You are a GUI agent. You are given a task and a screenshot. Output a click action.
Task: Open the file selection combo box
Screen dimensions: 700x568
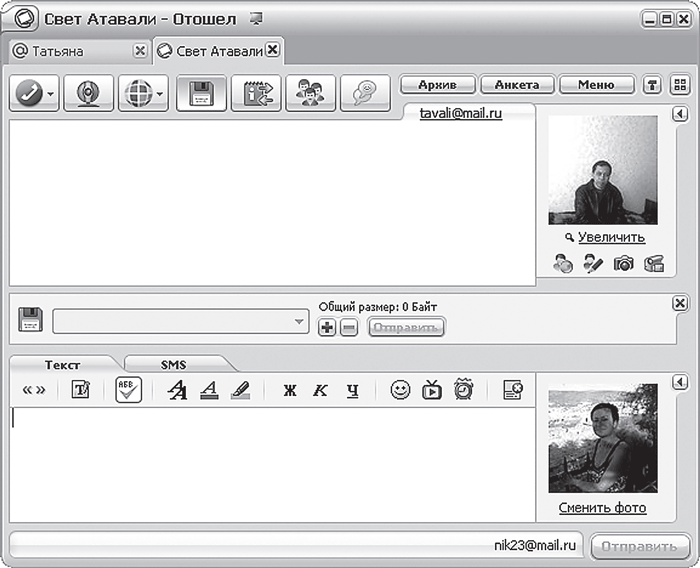tap(180, 321)
